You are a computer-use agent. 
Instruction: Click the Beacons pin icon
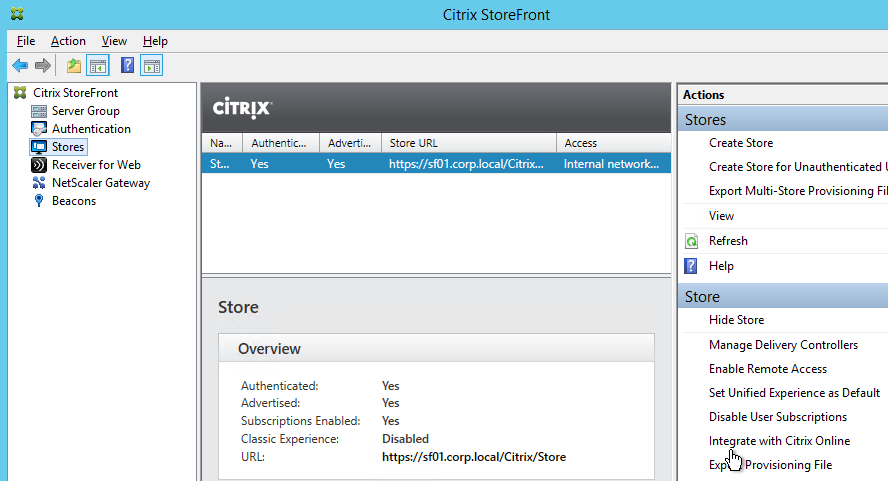pyautogui.click(x=39, y=201)
